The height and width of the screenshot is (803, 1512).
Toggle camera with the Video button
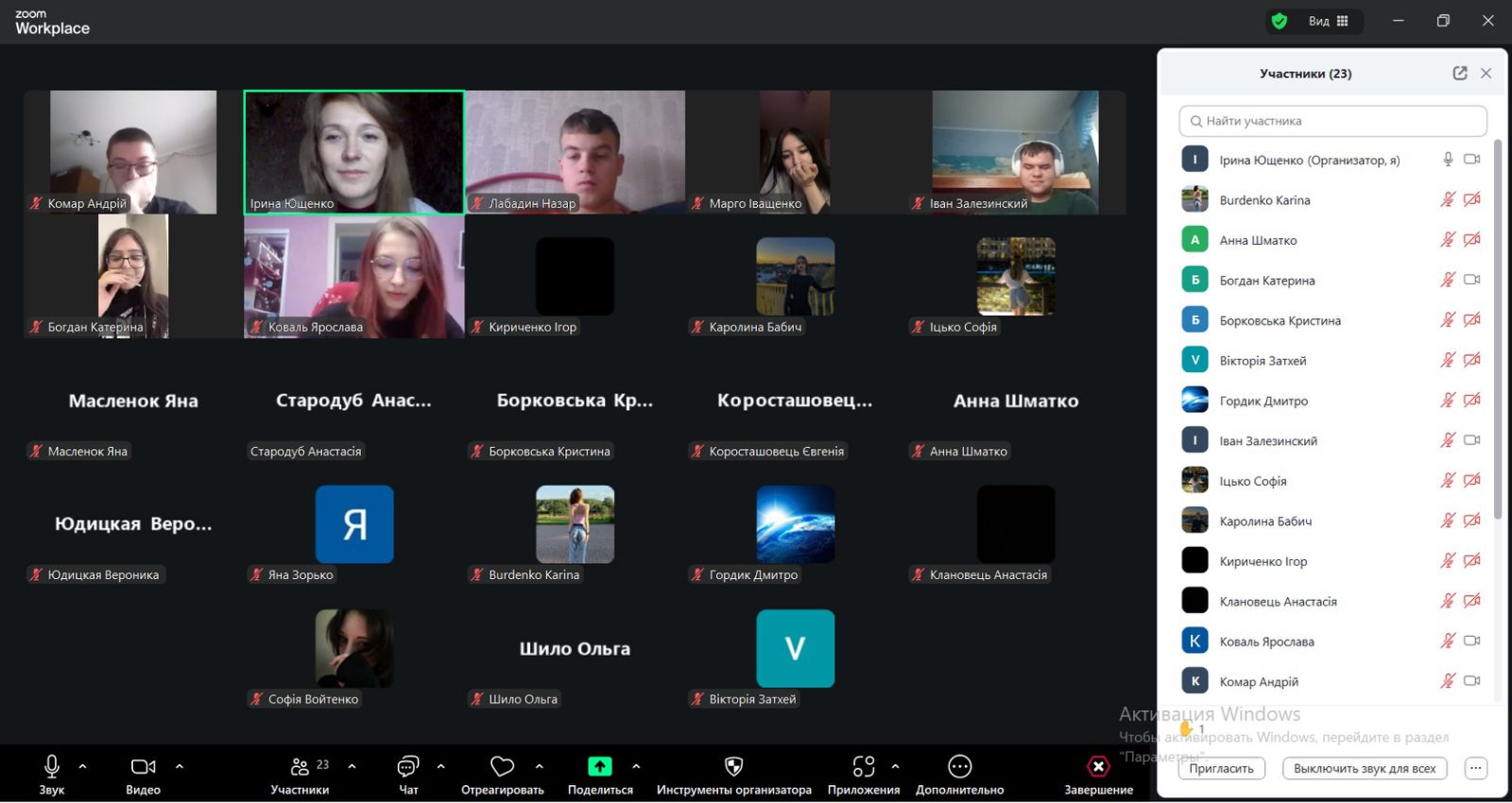143,767
